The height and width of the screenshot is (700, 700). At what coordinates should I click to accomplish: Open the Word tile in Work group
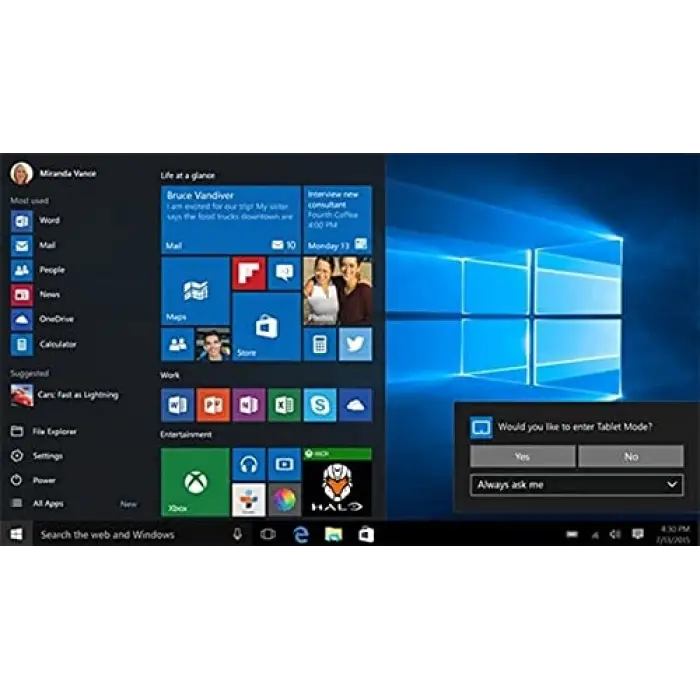[x=177, y=405]
